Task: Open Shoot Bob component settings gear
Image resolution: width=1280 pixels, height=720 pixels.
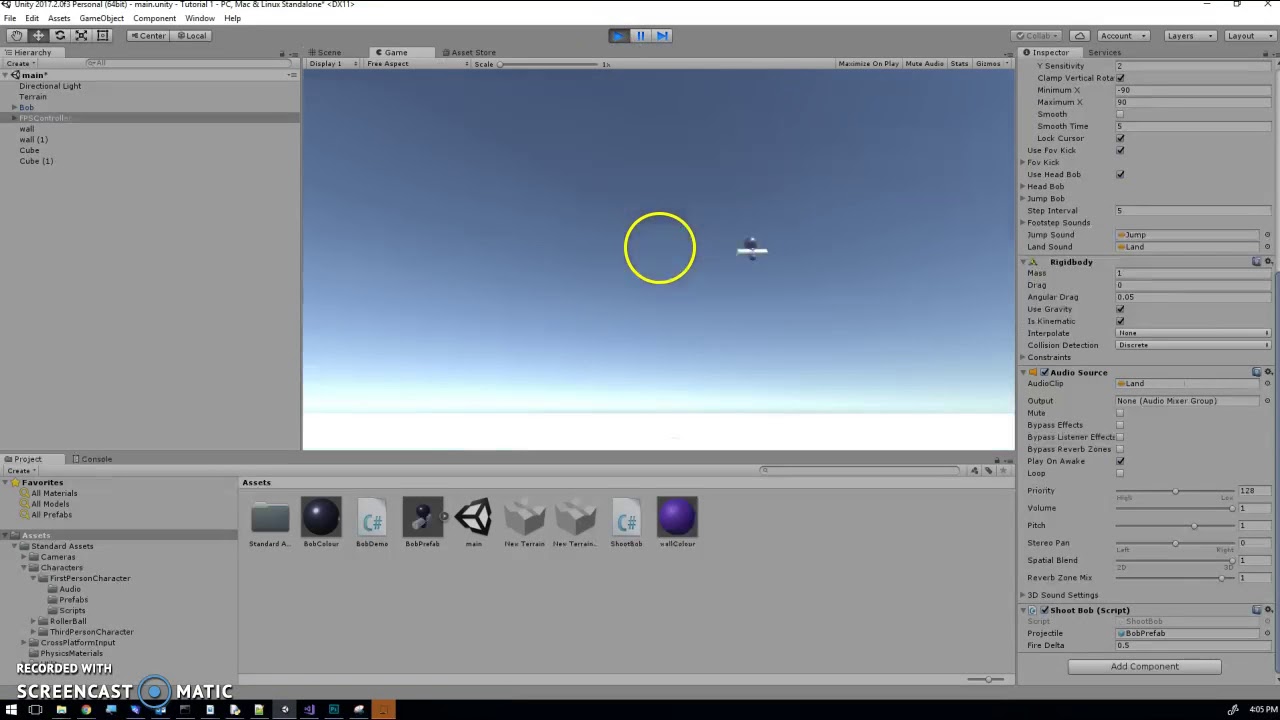Action: 1267,610
